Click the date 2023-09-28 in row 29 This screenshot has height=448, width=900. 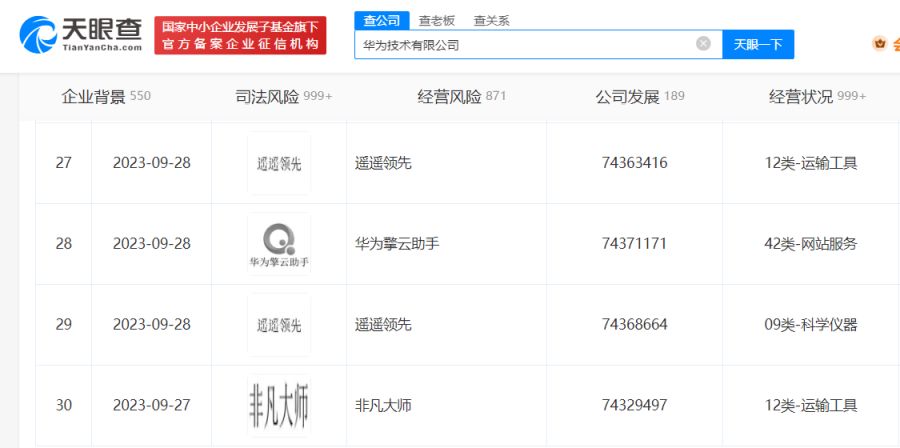coord(152,325)
